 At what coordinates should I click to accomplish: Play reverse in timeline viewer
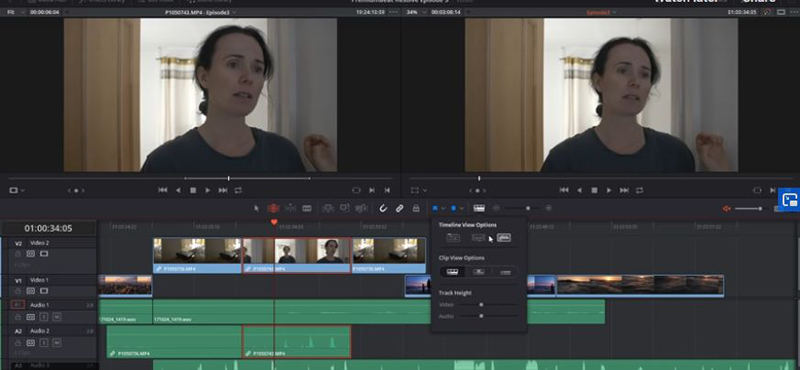(x=579, y=190)
